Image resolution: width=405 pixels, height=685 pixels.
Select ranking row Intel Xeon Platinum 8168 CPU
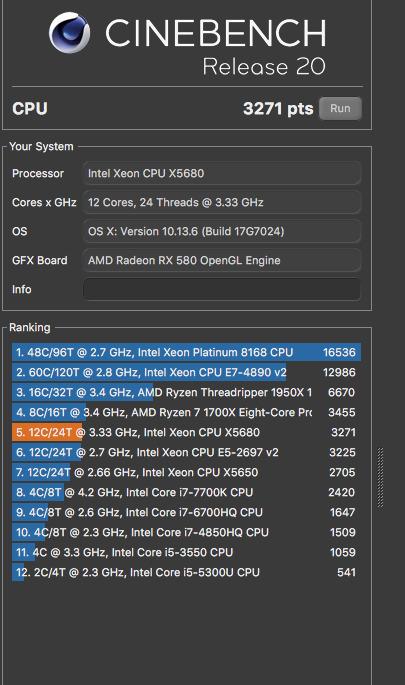pos(187,352)
